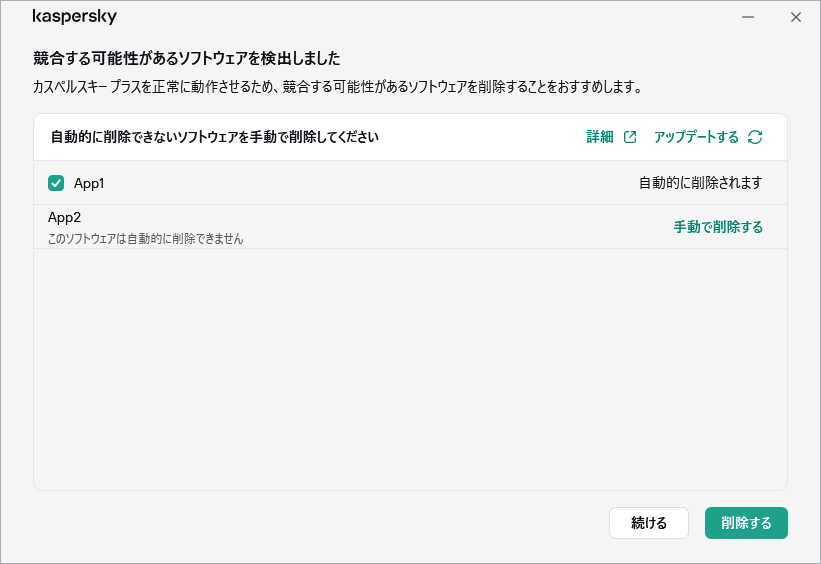Close the Kaspersky window with the X
This screenshot has width=821, height=564.
[796, 17]
